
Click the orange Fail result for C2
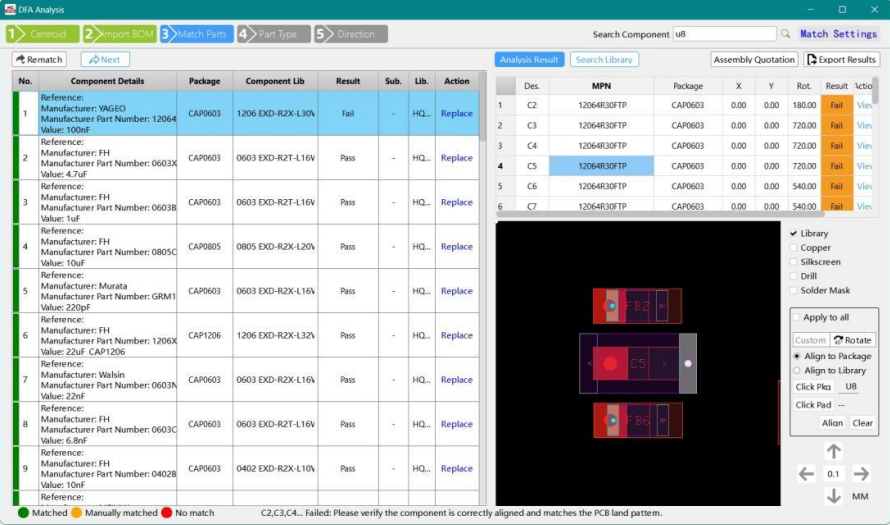(836, 105)
